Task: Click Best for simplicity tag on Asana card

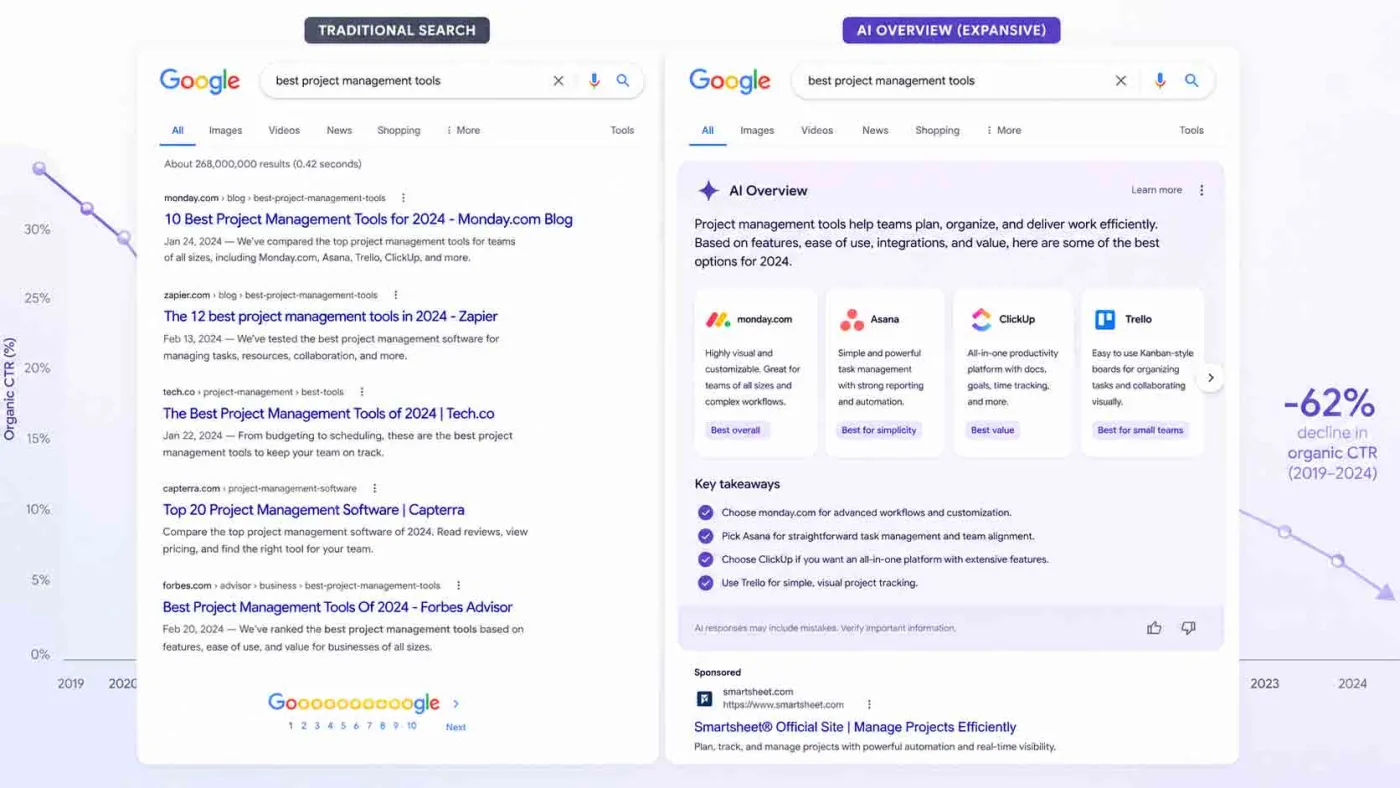Action: pos(879,430)
